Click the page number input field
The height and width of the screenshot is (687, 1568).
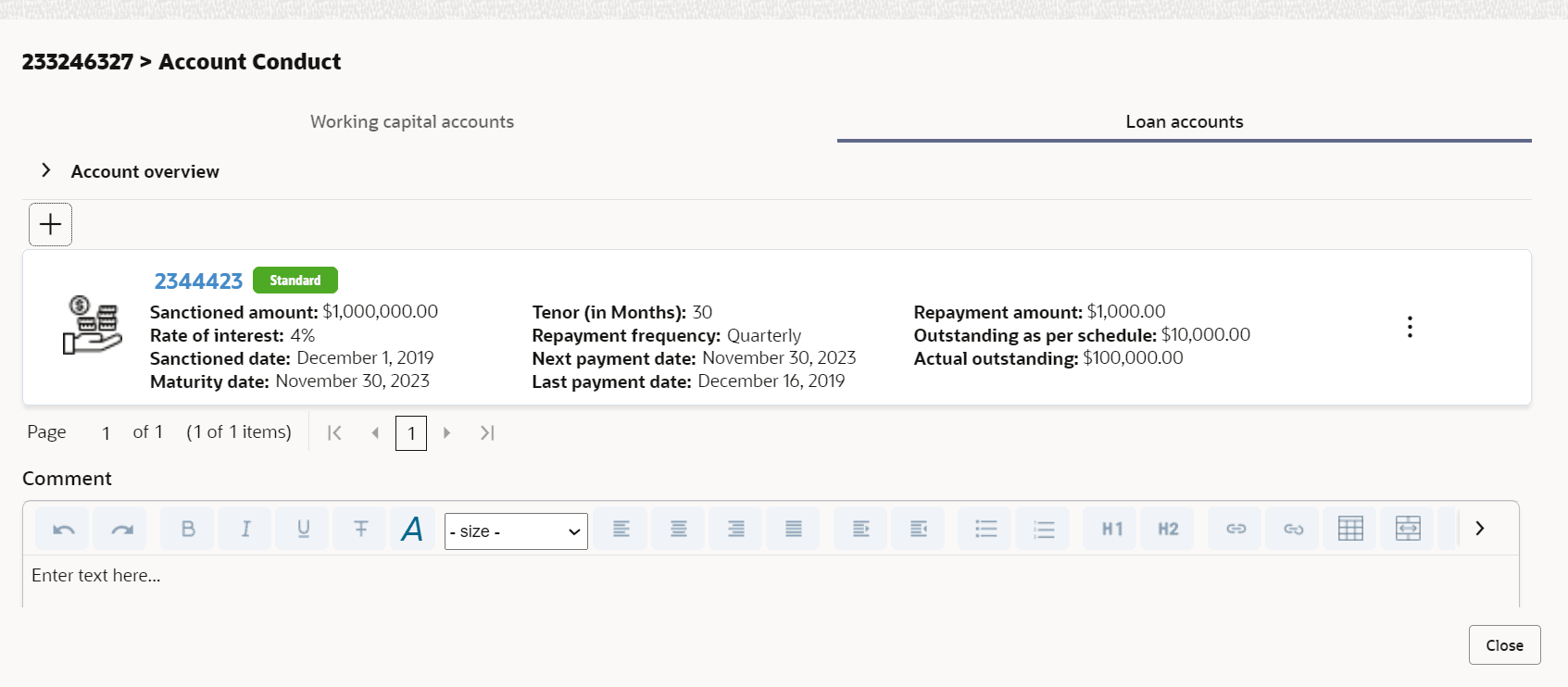(x=106, y=433)
